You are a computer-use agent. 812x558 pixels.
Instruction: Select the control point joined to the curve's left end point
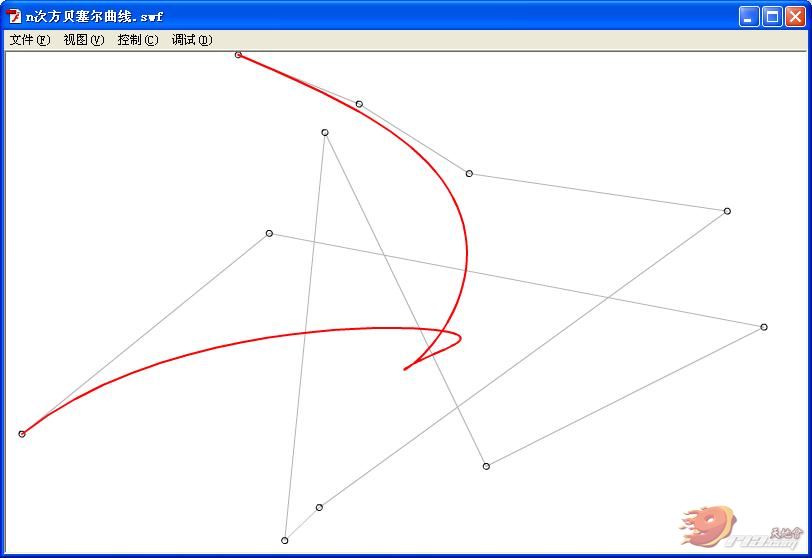click(269, 233)
